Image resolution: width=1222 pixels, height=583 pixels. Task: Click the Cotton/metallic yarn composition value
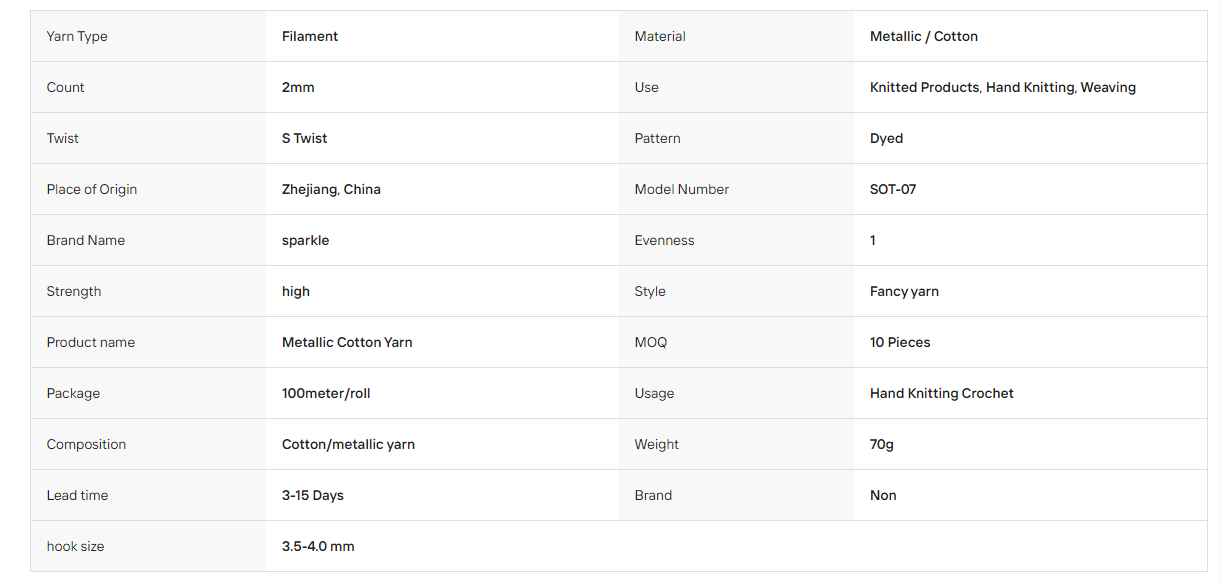348,444
